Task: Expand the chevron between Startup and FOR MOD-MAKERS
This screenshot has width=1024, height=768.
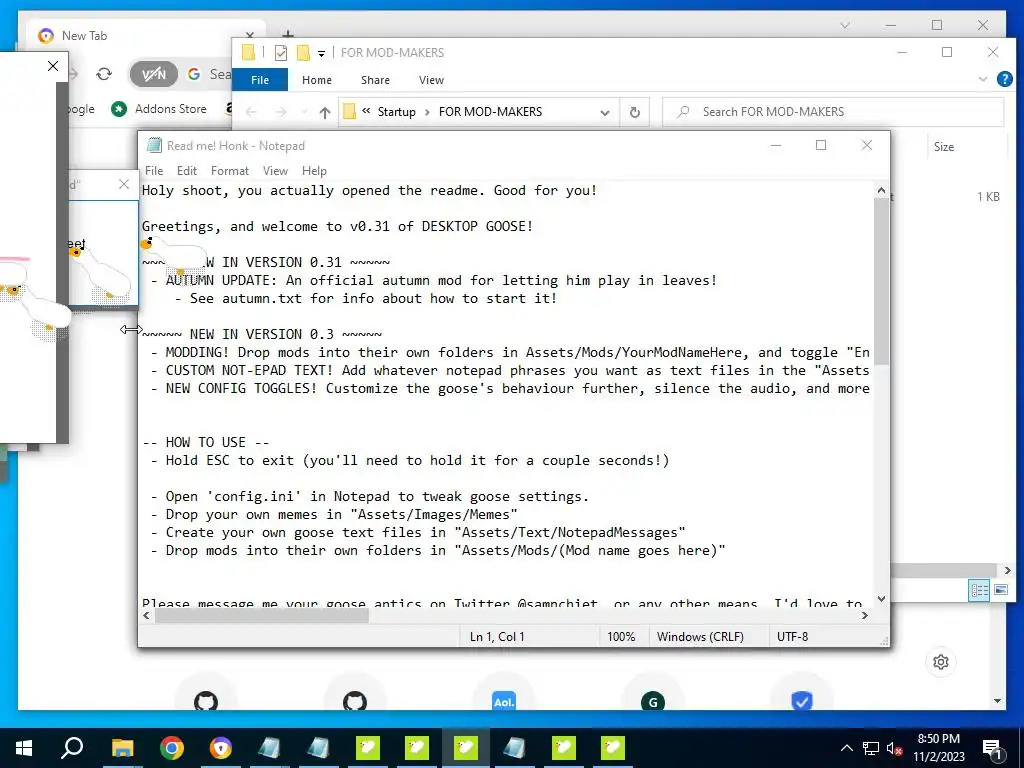Action: tap(427, 112)
